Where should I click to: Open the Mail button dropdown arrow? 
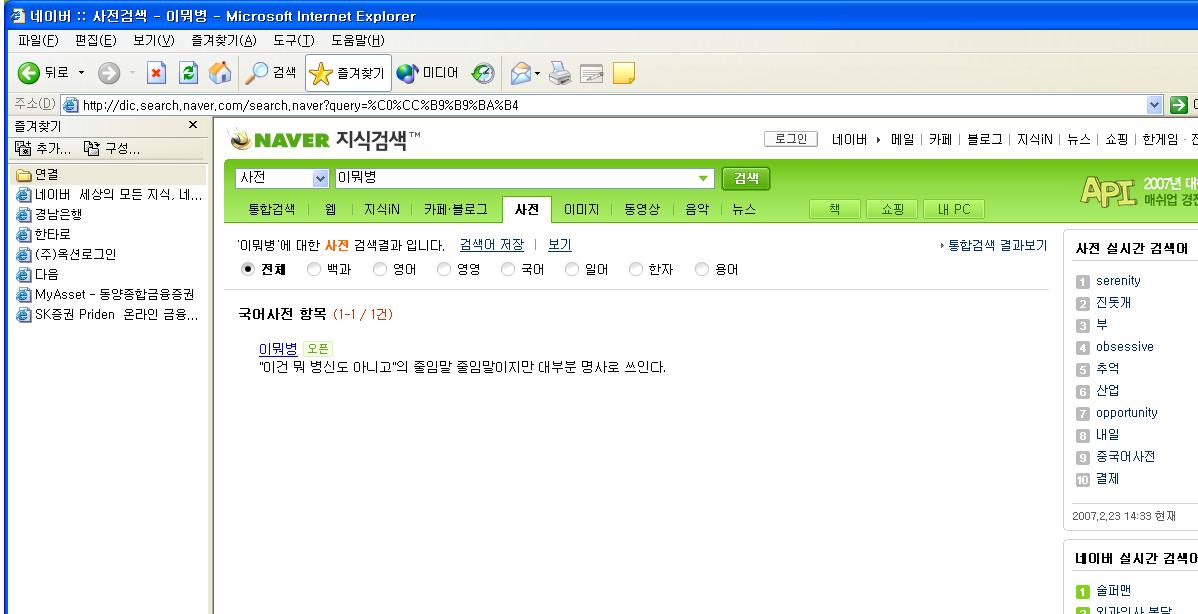point(537,73)
